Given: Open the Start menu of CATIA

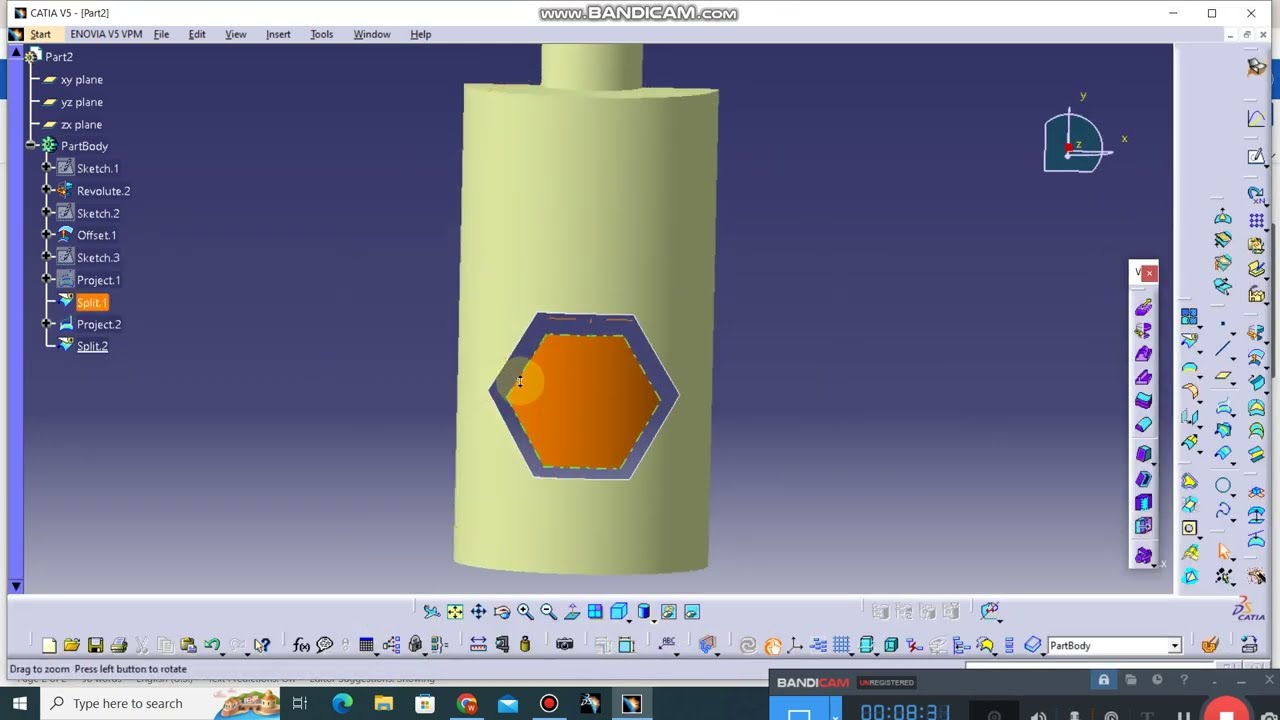Looking at the screenshot, I should tap(40, 34).
